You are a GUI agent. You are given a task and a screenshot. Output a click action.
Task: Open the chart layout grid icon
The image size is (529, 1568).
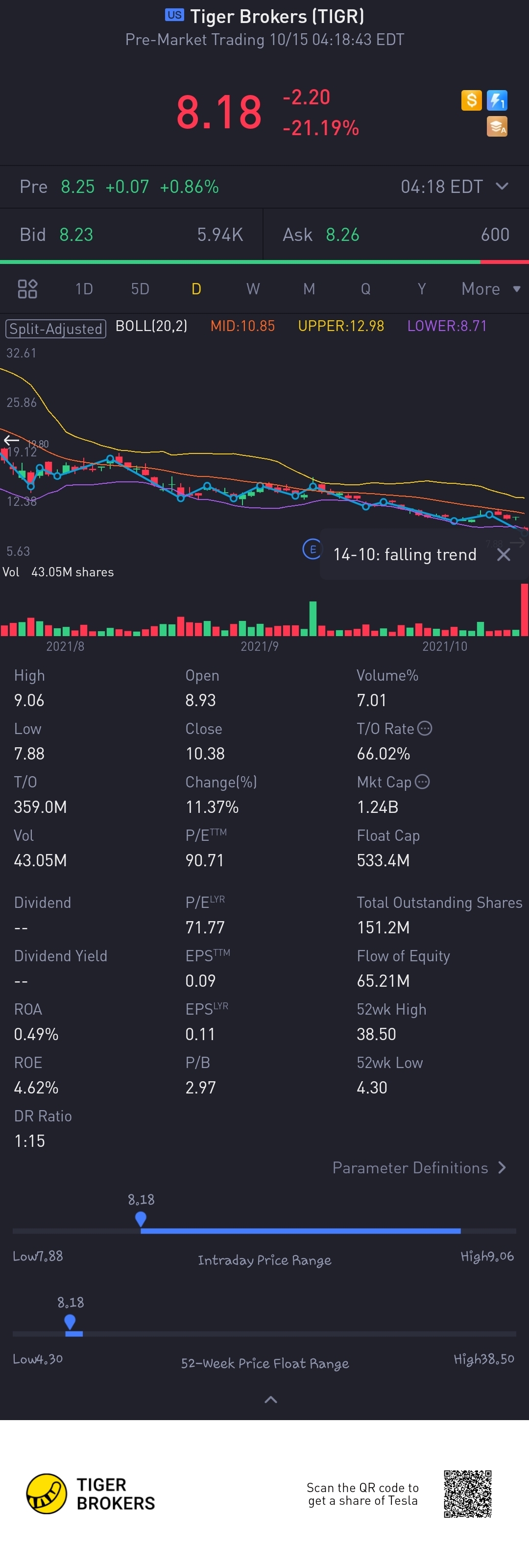[x=27, y=288]
